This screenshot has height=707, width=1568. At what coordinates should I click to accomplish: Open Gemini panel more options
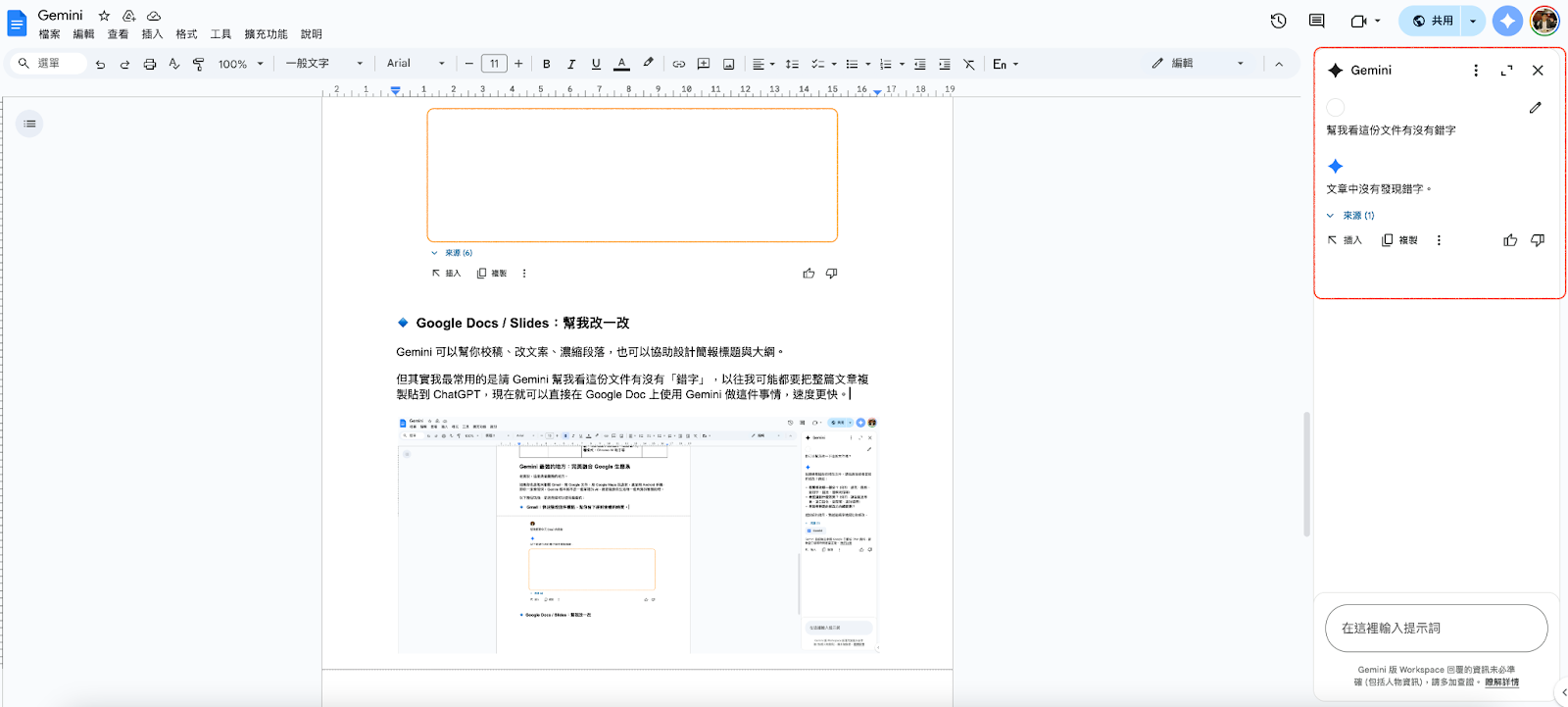[x=1476, y=71]
